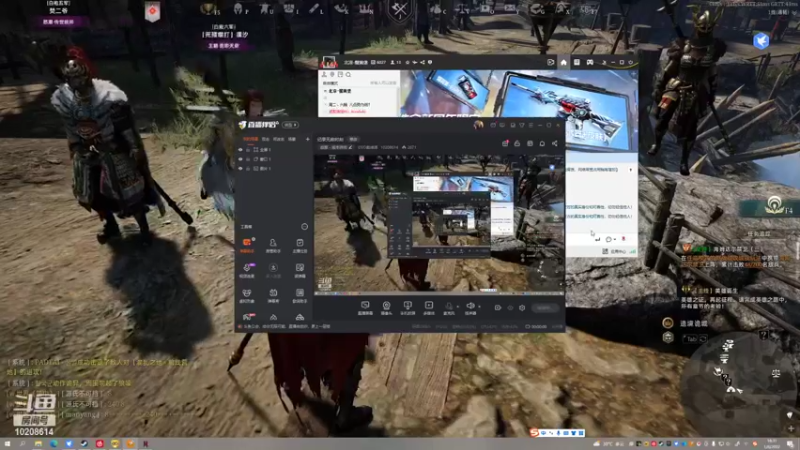Click the red banner icon atop the game HUD

[152, 12]
